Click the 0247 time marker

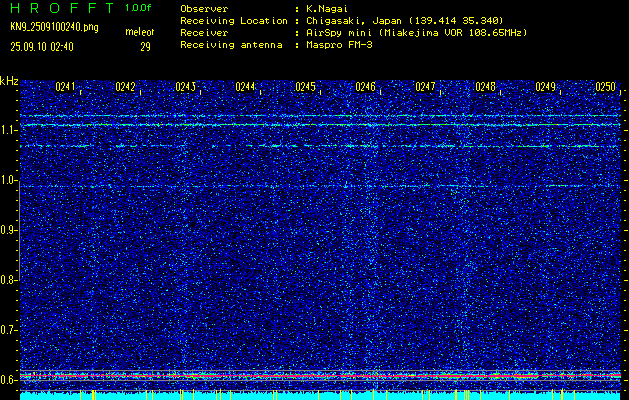[x=425, y=87]
